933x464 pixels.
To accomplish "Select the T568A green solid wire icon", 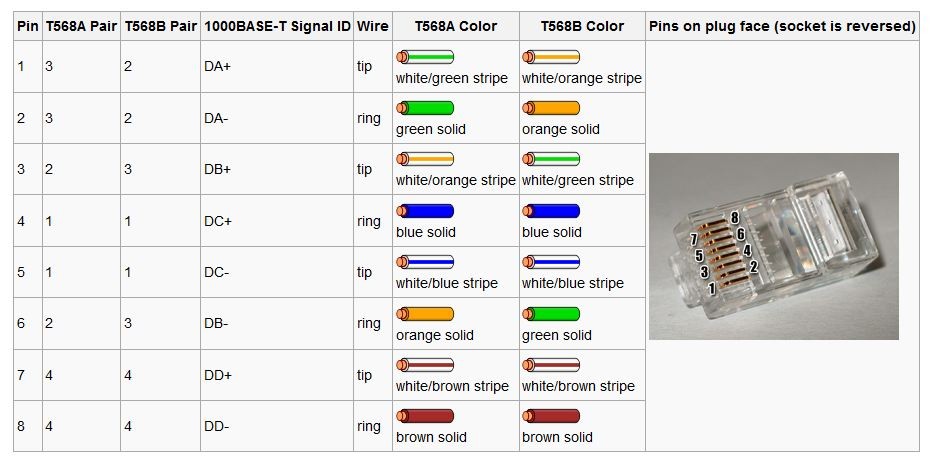I will click(x=425, y=108).
